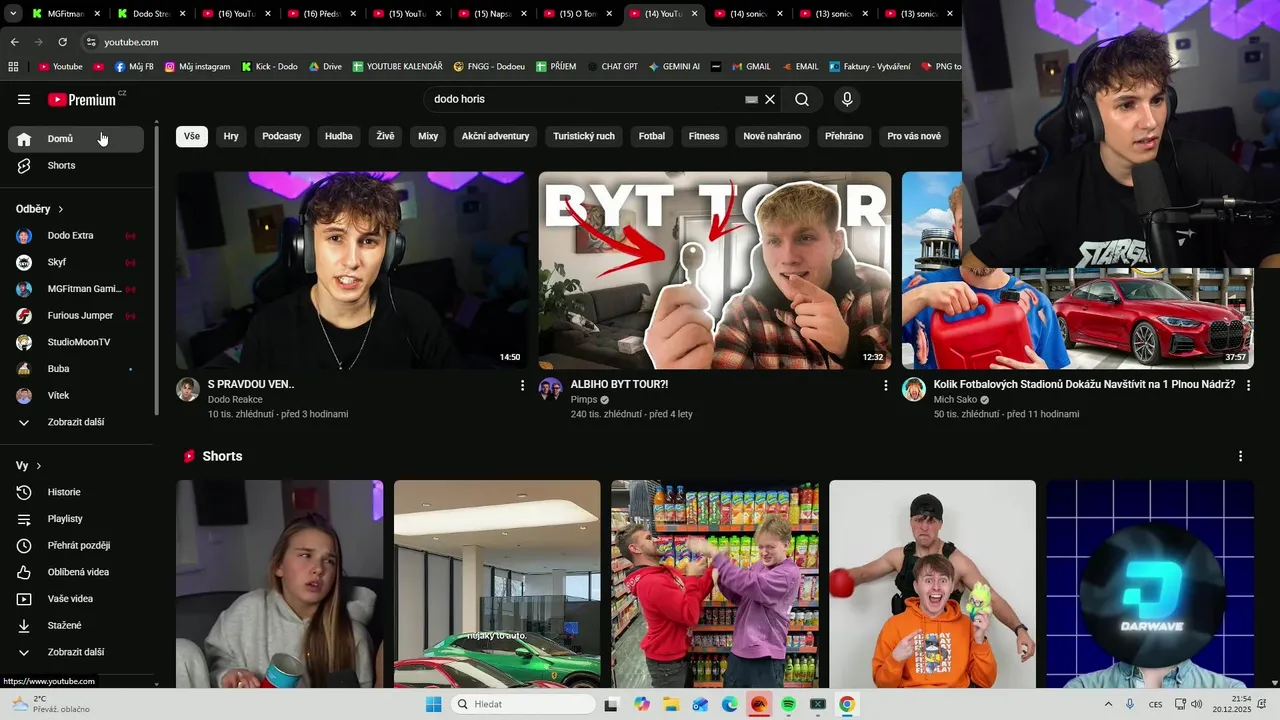
Task: Select the Hry filter chip
Action: [x=231, y=136]
